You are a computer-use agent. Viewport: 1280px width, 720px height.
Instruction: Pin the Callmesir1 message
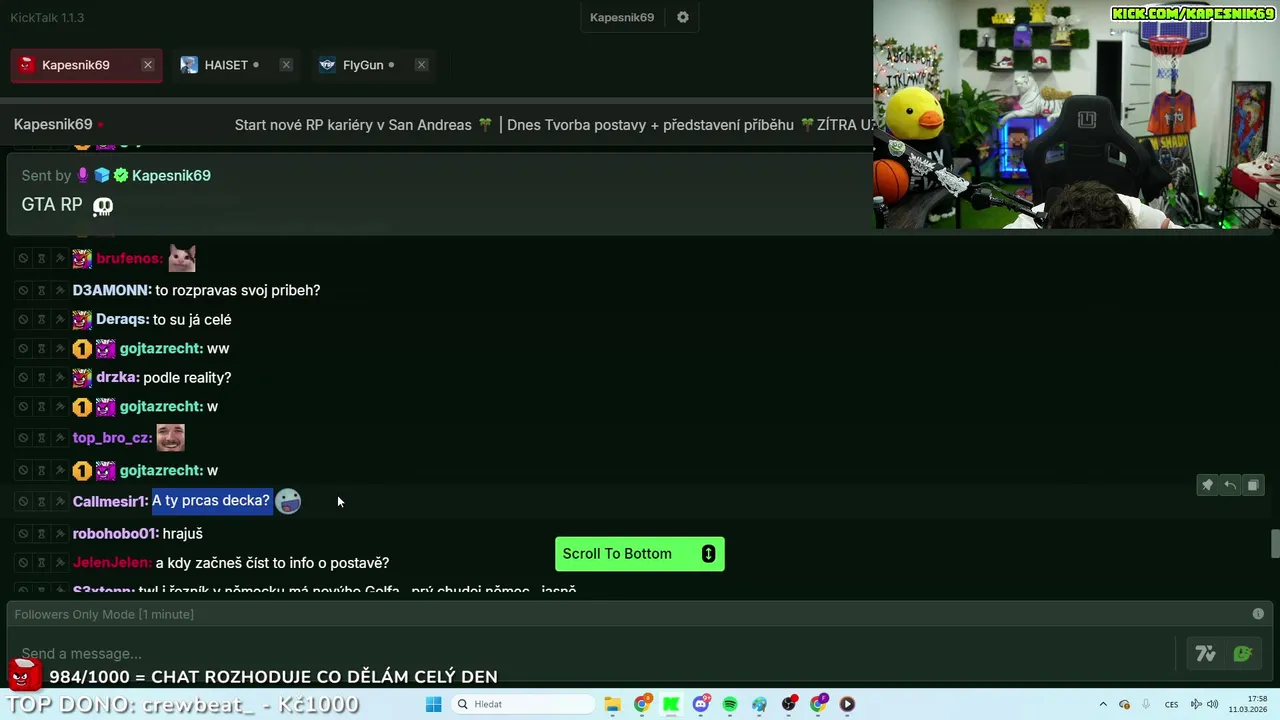[x=1207, y=485]
